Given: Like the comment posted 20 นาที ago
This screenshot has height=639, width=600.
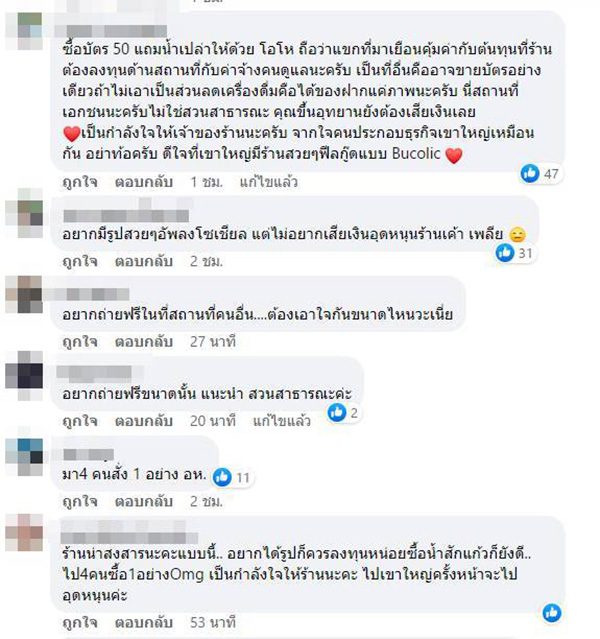Looking at the screenshot, I should point(80,421).
